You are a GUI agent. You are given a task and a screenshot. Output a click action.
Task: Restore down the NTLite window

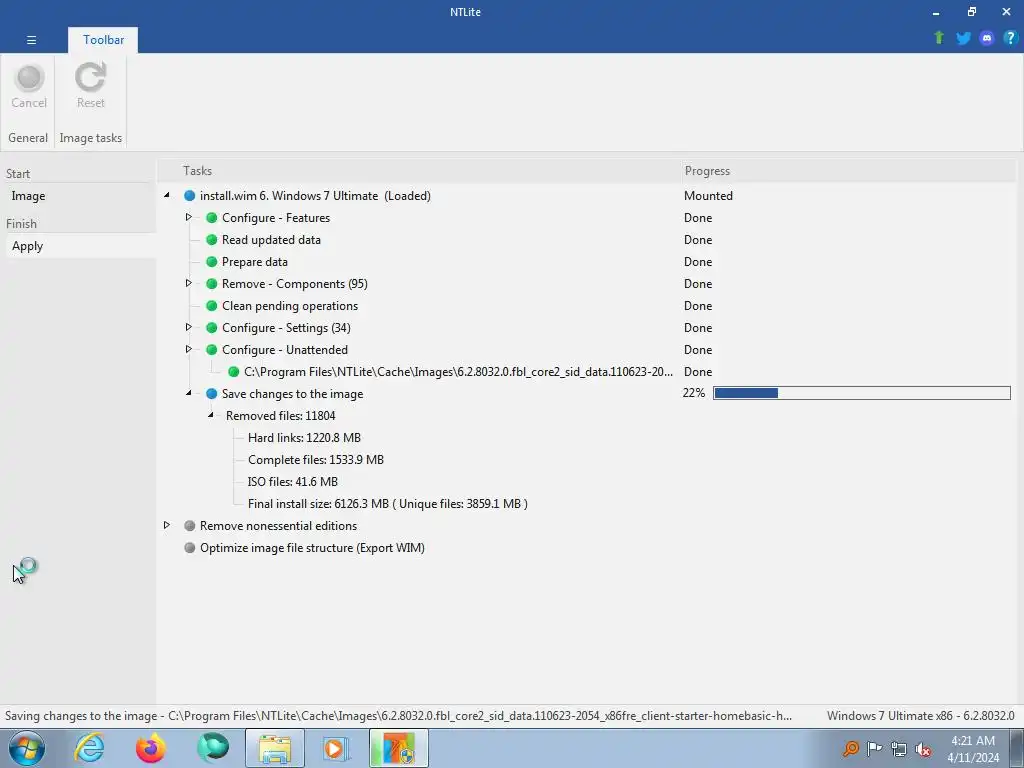coord(972,12)
